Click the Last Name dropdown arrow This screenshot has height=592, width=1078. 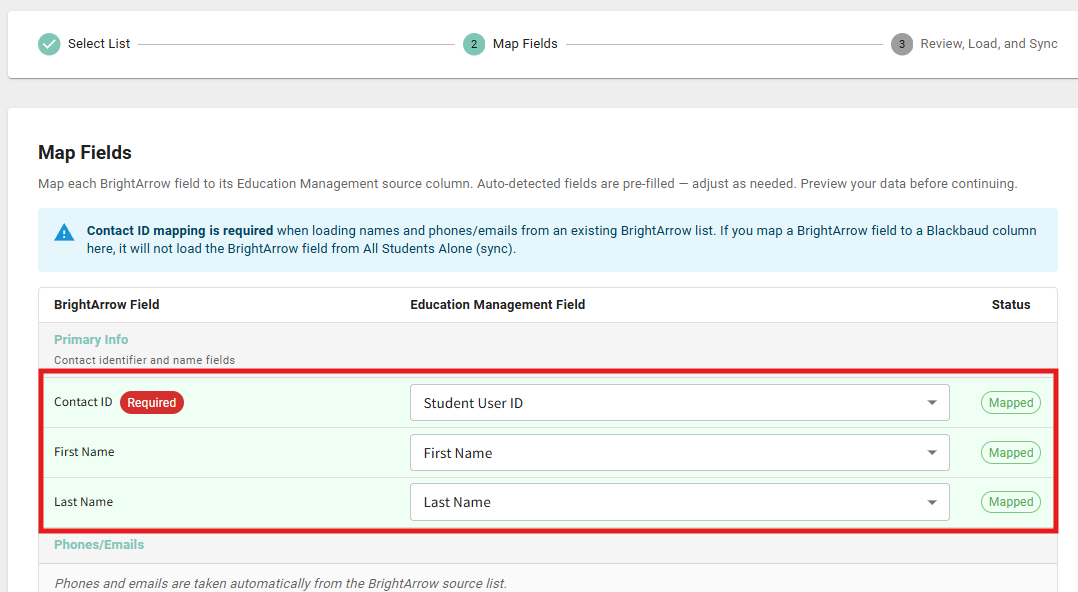click(932, 503)
